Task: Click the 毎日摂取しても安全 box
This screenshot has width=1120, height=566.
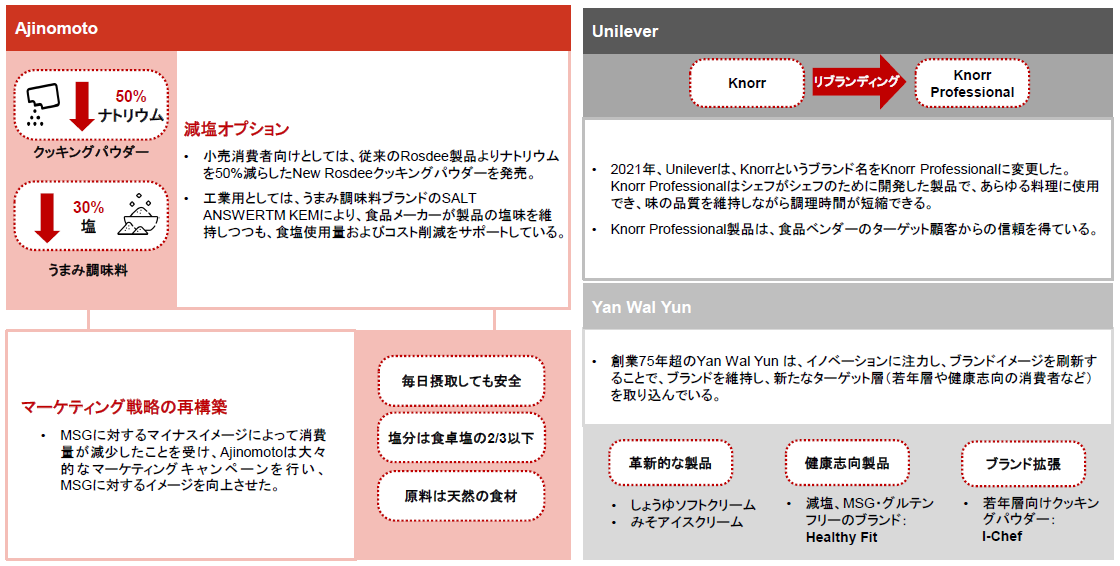Action: click(x=461, y=381)
